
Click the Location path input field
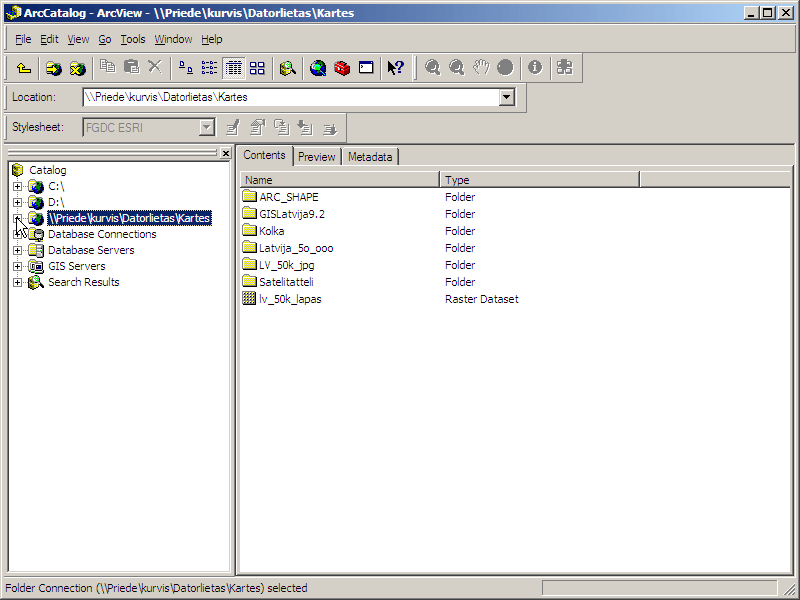pyautogui.click(x=291, y=97)
